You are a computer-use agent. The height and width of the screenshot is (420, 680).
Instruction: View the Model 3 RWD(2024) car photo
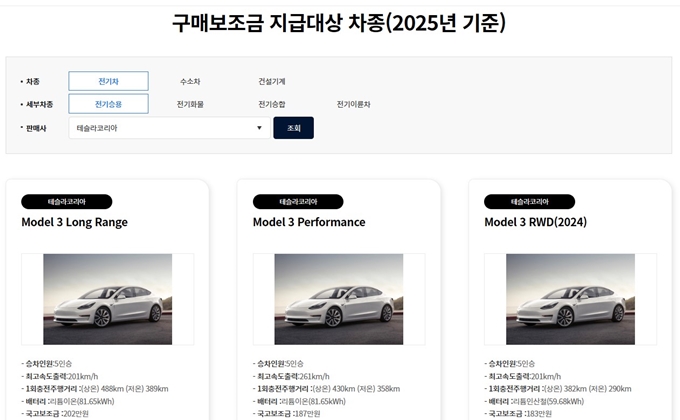[x=570, y=299]
